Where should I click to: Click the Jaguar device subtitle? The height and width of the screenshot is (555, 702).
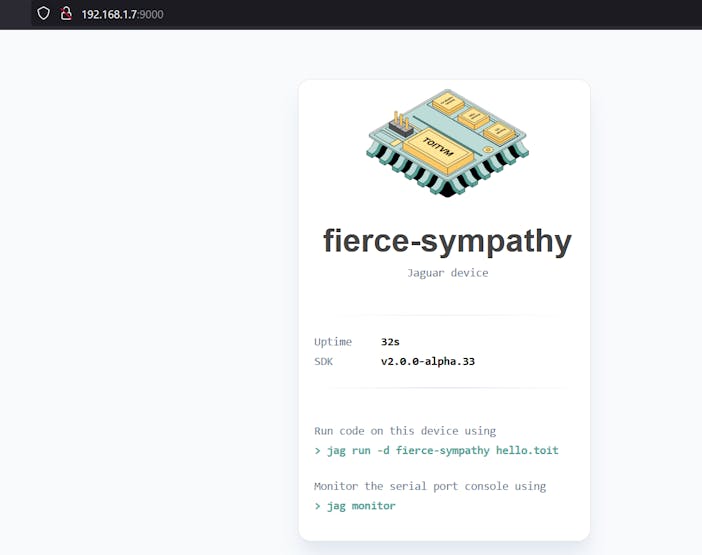coord(447,273)
